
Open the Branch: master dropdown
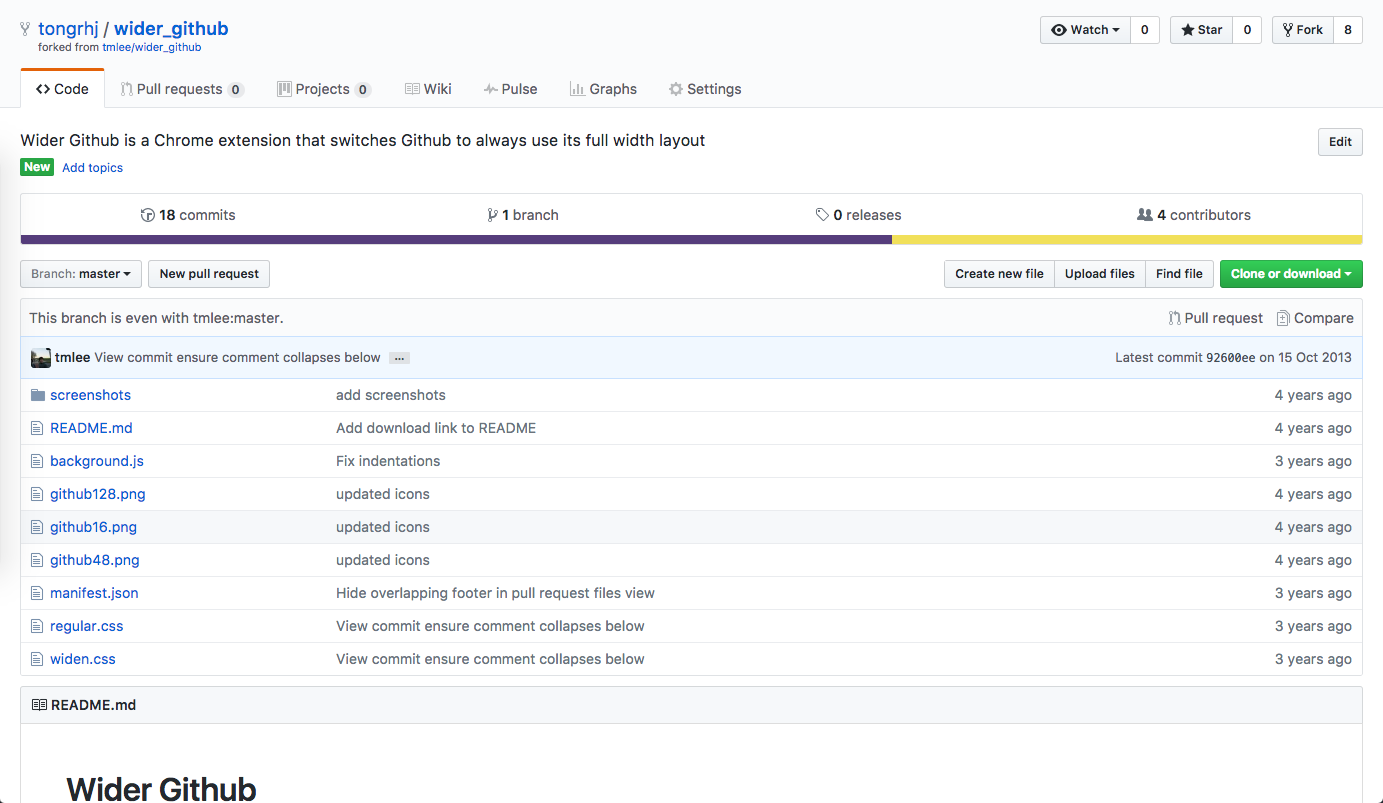[81, 274]
